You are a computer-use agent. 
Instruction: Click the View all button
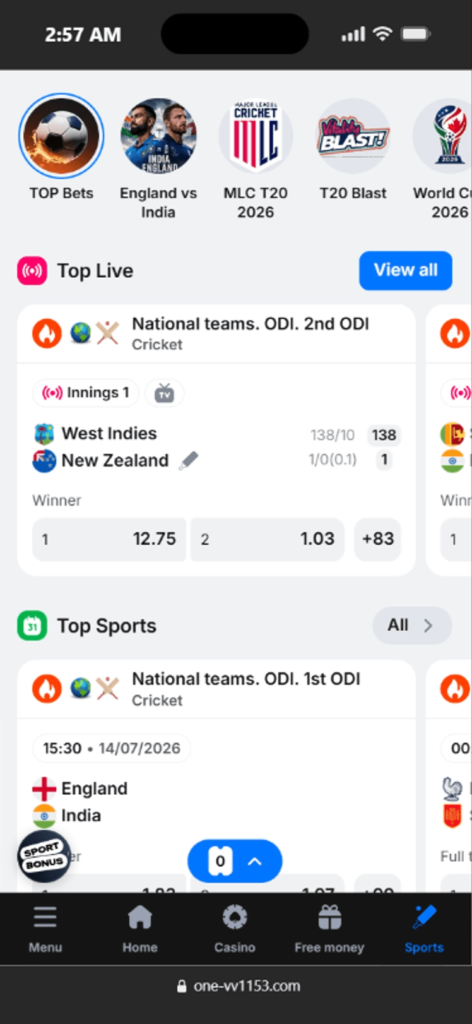pos(405,270)
